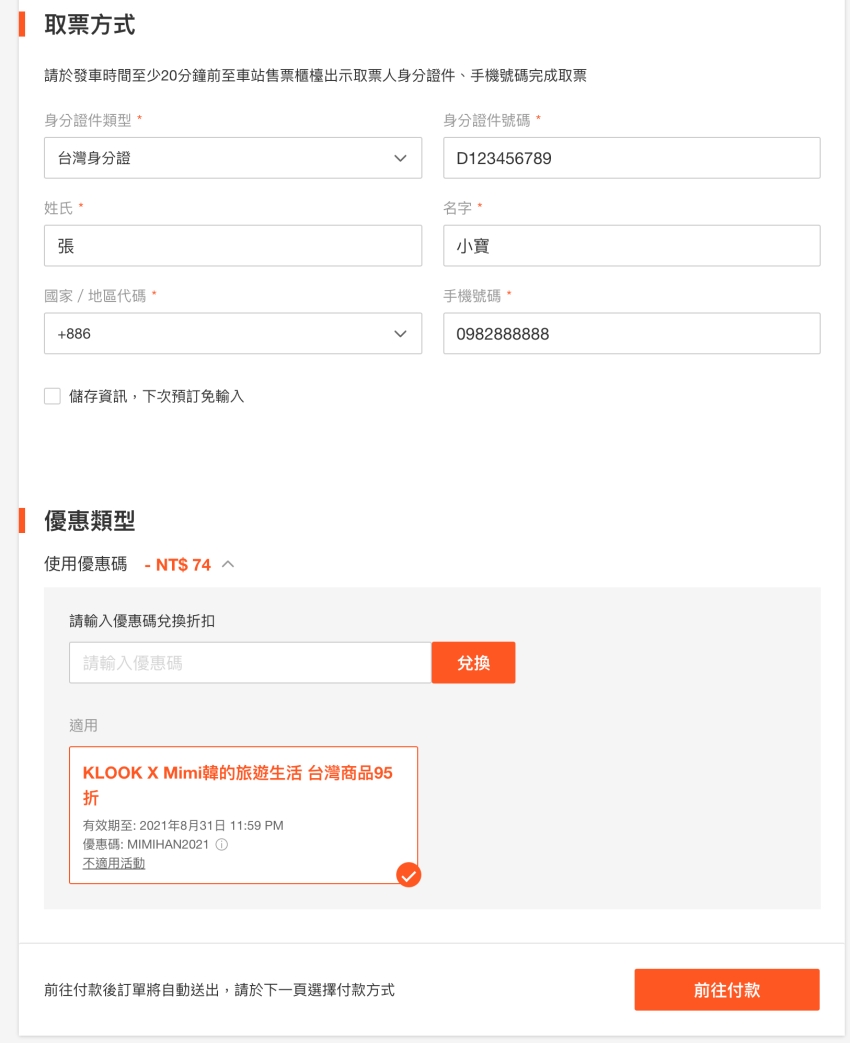
Task: Click the orange checkmark badge on the coupon
Action: click(408, 875)
